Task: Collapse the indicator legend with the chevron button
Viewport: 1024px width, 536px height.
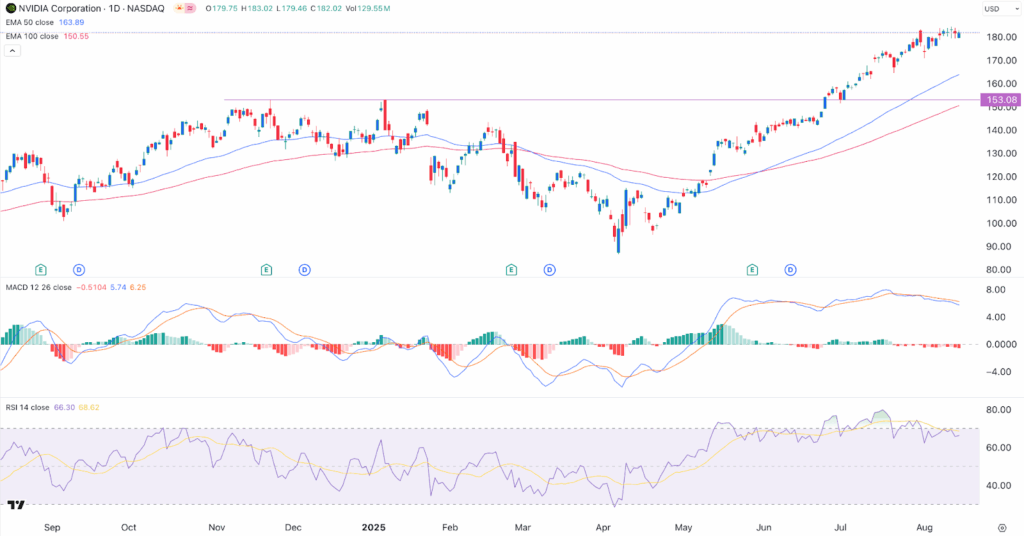Action: pos(12,50)
